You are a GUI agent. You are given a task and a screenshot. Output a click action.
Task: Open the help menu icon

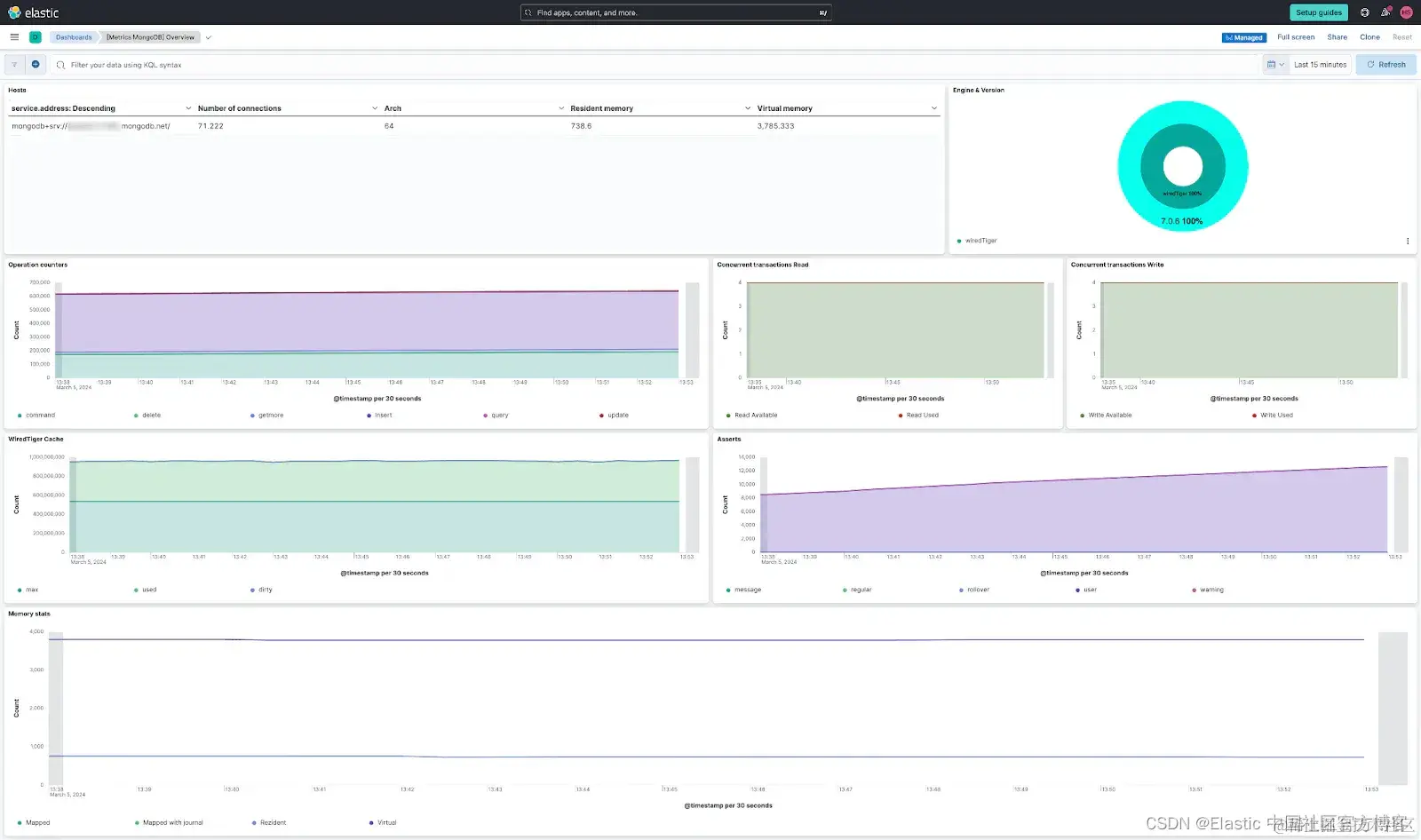1365,12
